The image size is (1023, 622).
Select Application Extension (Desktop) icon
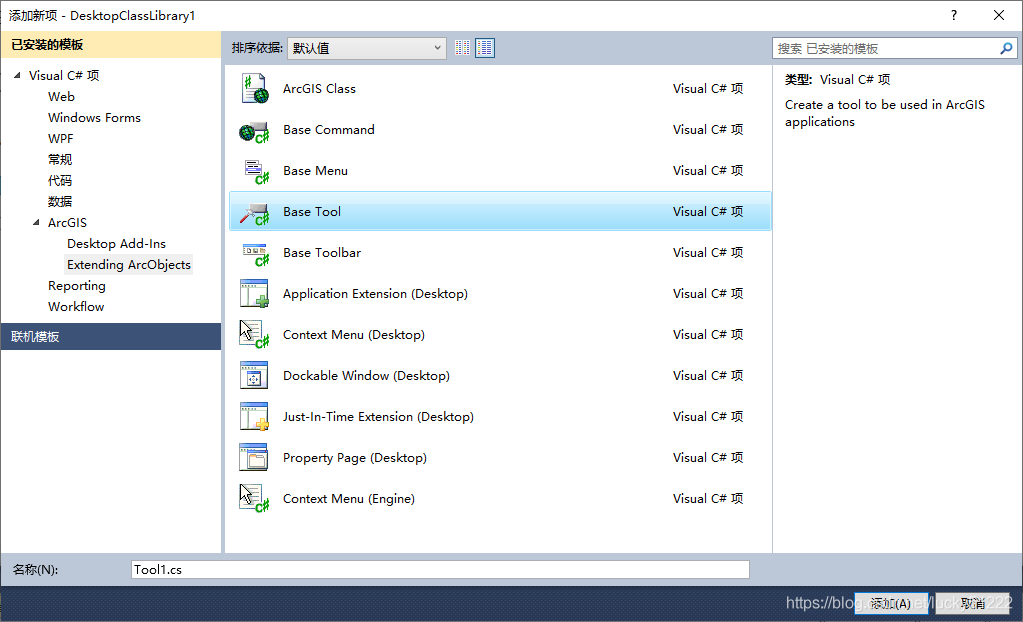[x=254, y=294]
